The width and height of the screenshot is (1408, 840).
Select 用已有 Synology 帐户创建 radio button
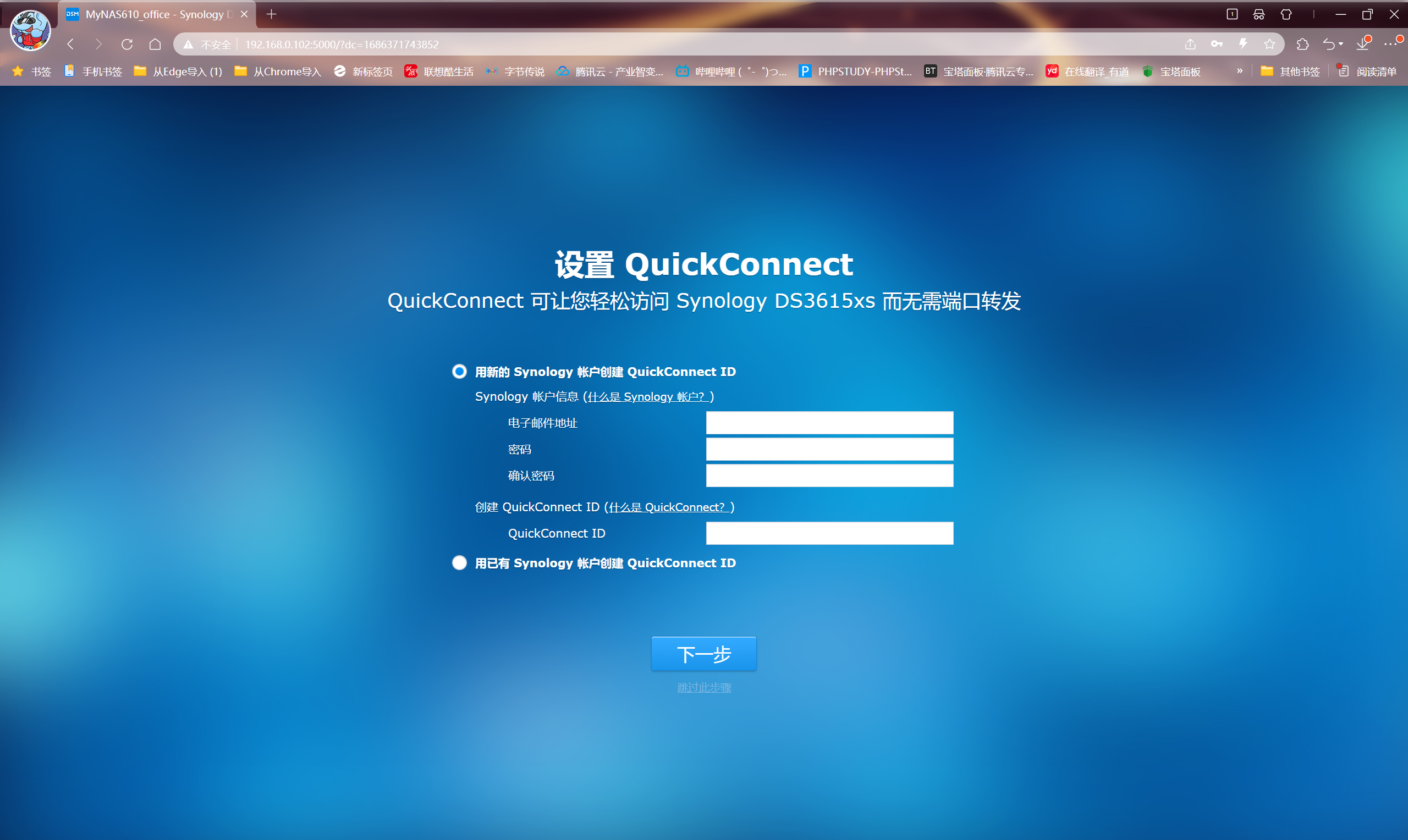coord(459,562)
